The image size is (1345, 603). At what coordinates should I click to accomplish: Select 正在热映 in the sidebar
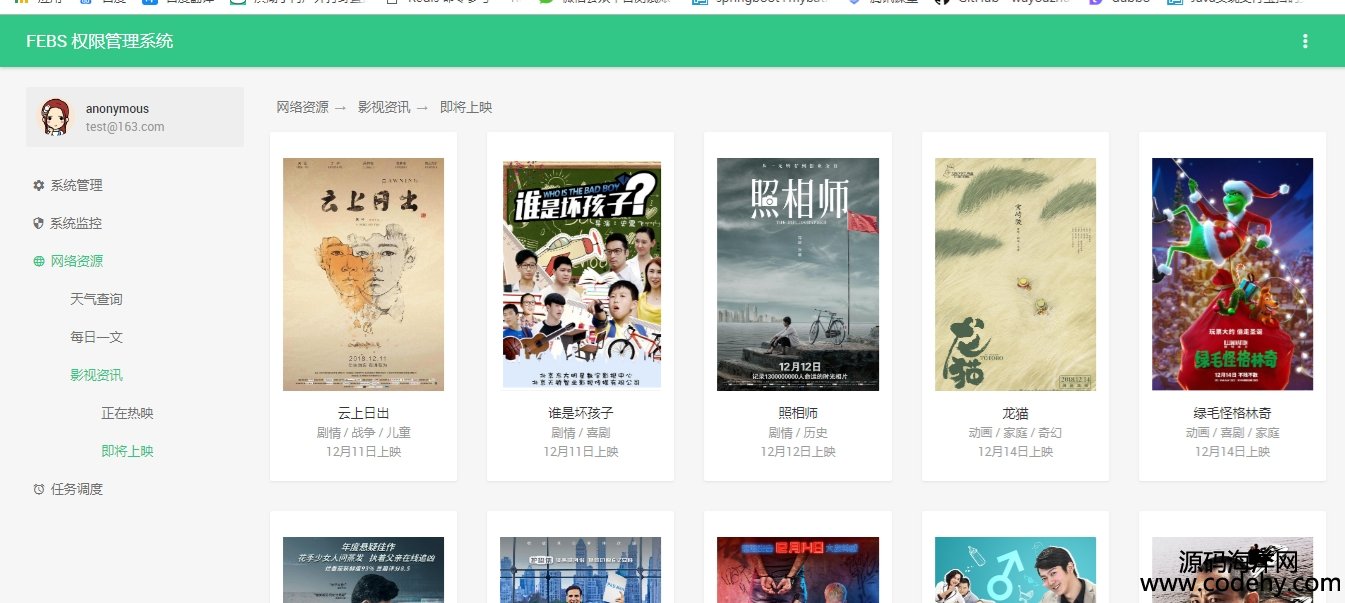(x=127, y=413)
